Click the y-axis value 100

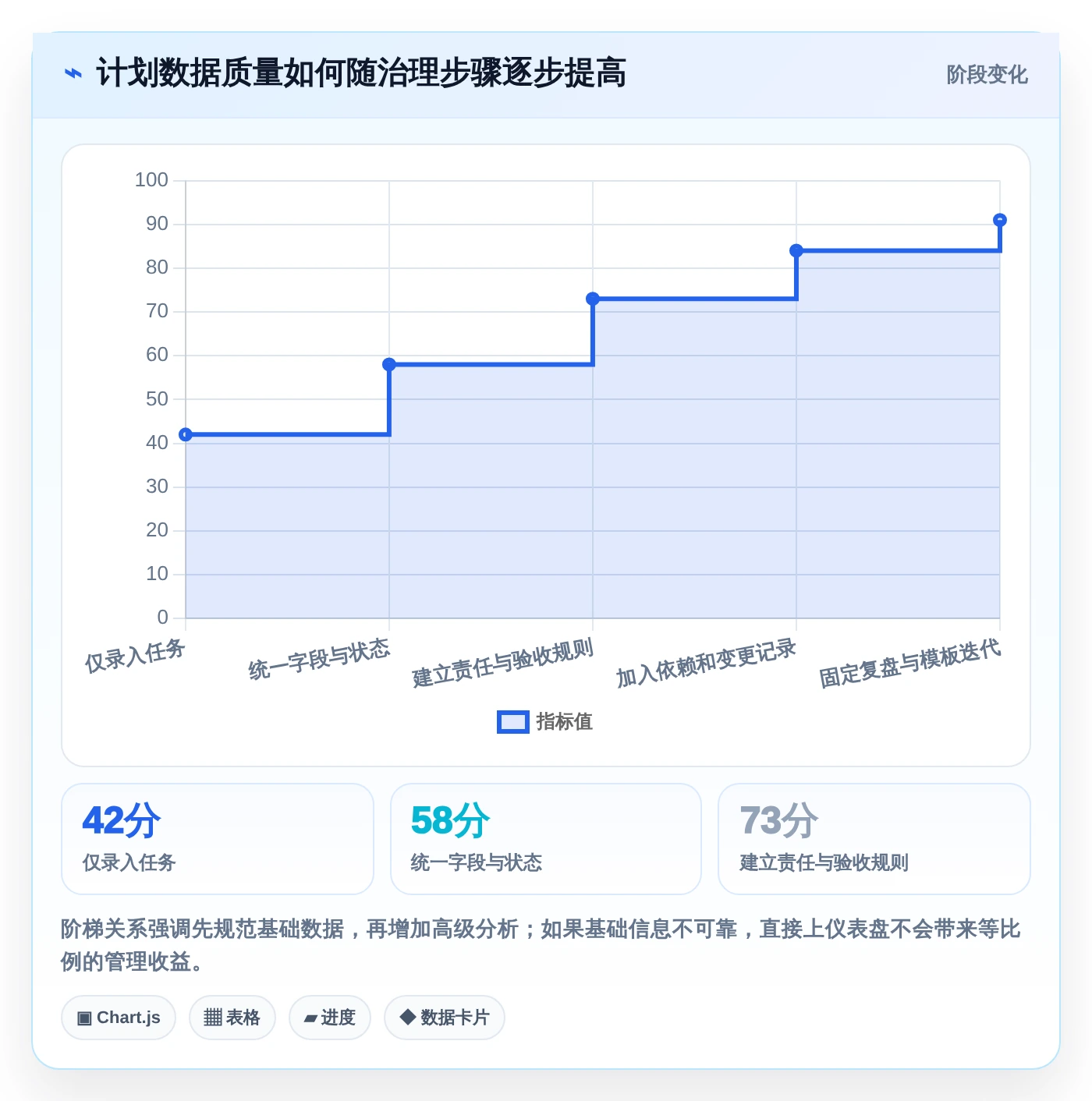[x=151, y=180]
